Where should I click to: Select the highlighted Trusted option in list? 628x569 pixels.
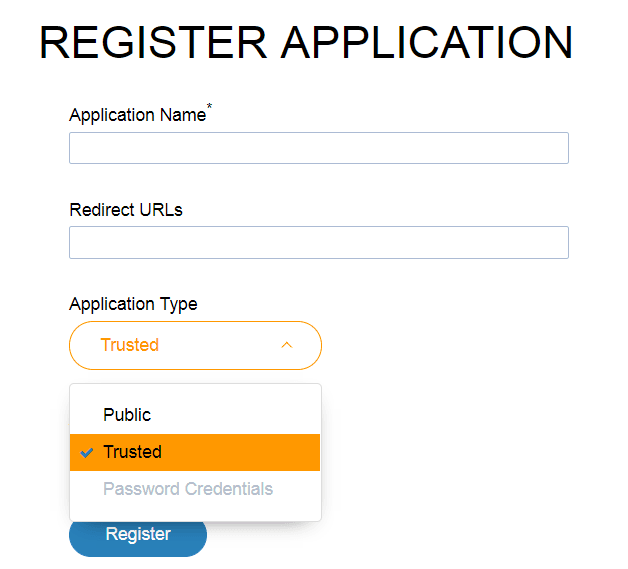(x=195, y=452)
